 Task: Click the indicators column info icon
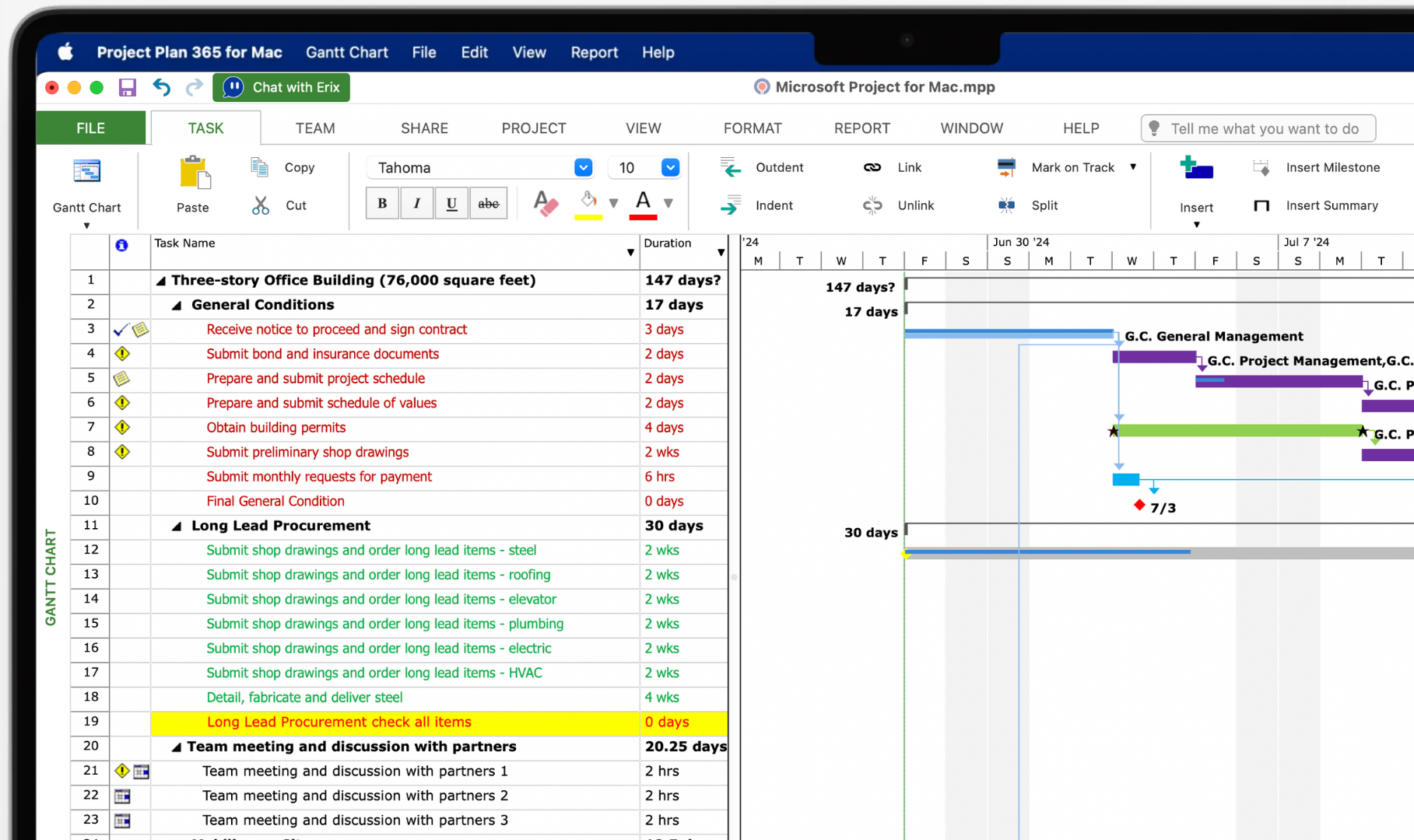tap(121, 245)
